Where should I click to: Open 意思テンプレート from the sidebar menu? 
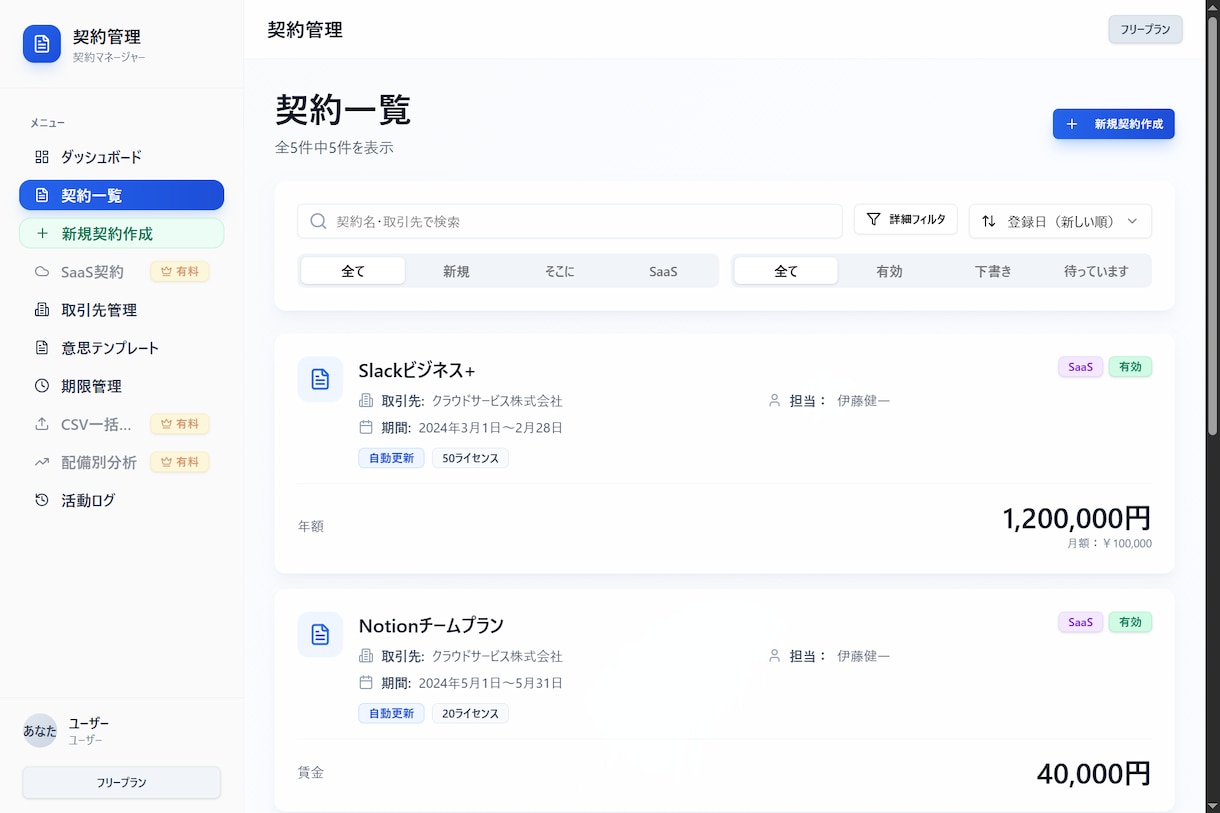[121, 348]
